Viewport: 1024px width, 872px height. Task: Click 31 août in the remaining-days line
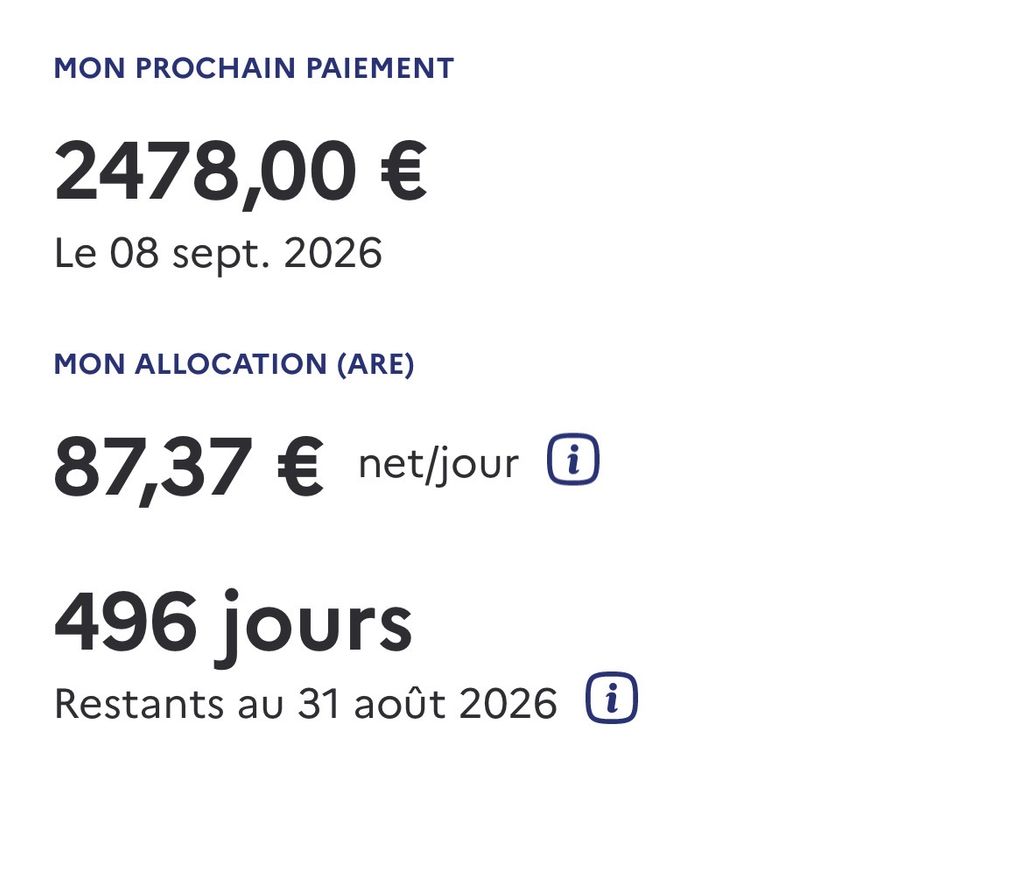[372, 703]
